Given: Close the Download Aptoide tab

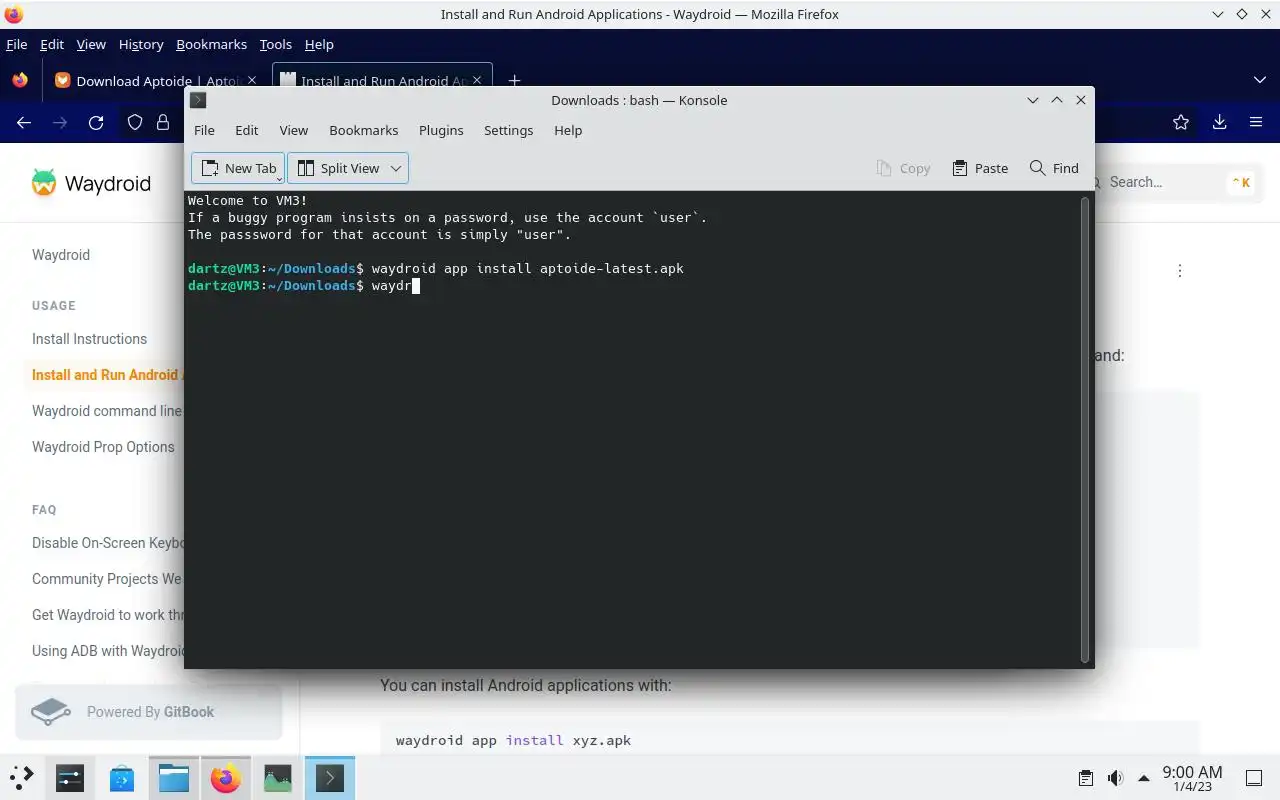Looking at the screenshot, I should [x=252, y=80].
